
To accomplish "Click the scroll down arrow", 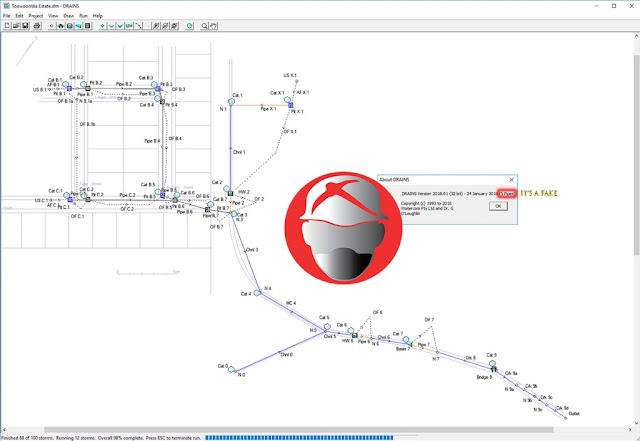I will pos(636,424).
